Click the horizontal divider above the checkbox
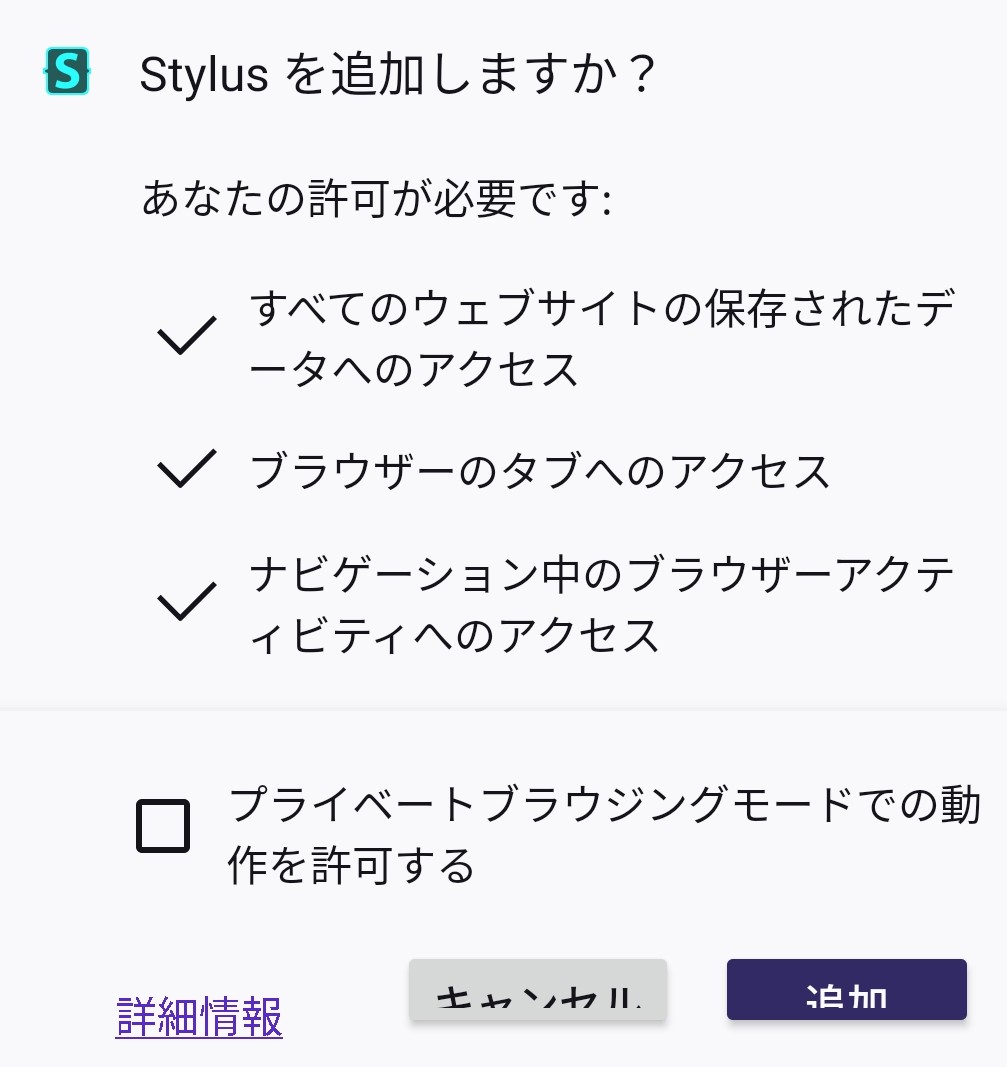 pos(503,711)
